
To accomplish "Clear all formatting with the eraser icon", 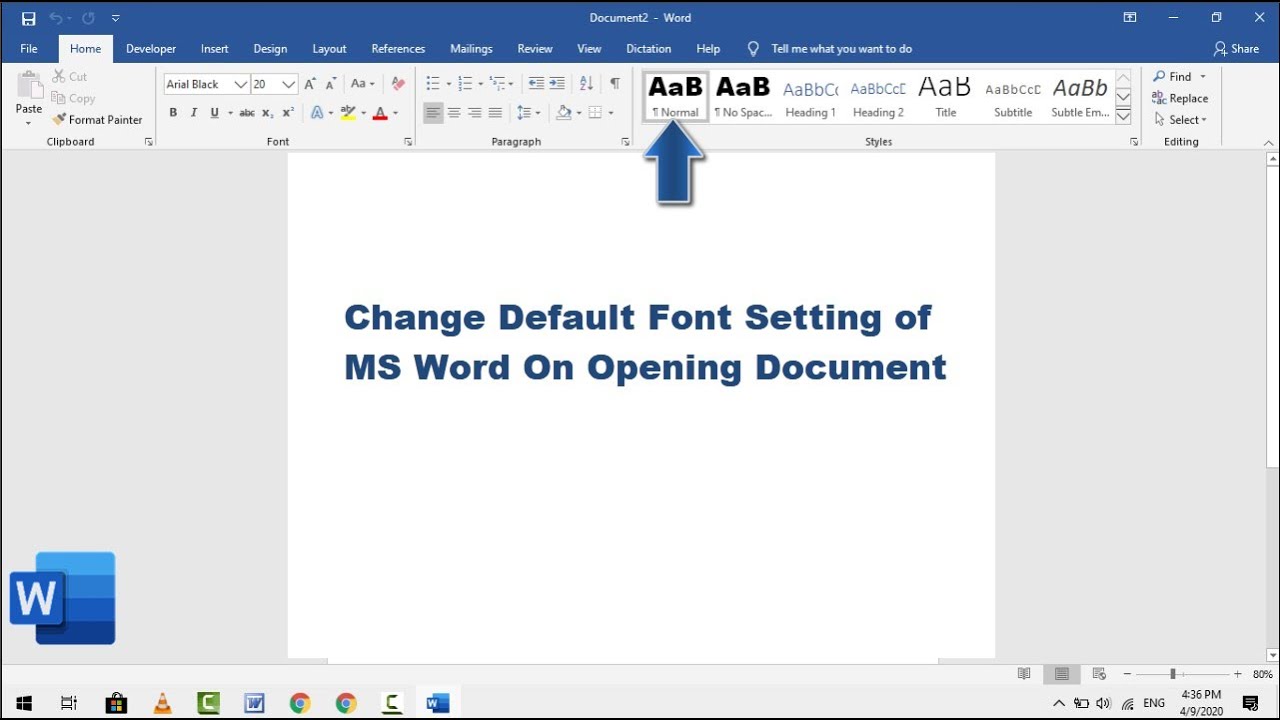I will 398,84.
